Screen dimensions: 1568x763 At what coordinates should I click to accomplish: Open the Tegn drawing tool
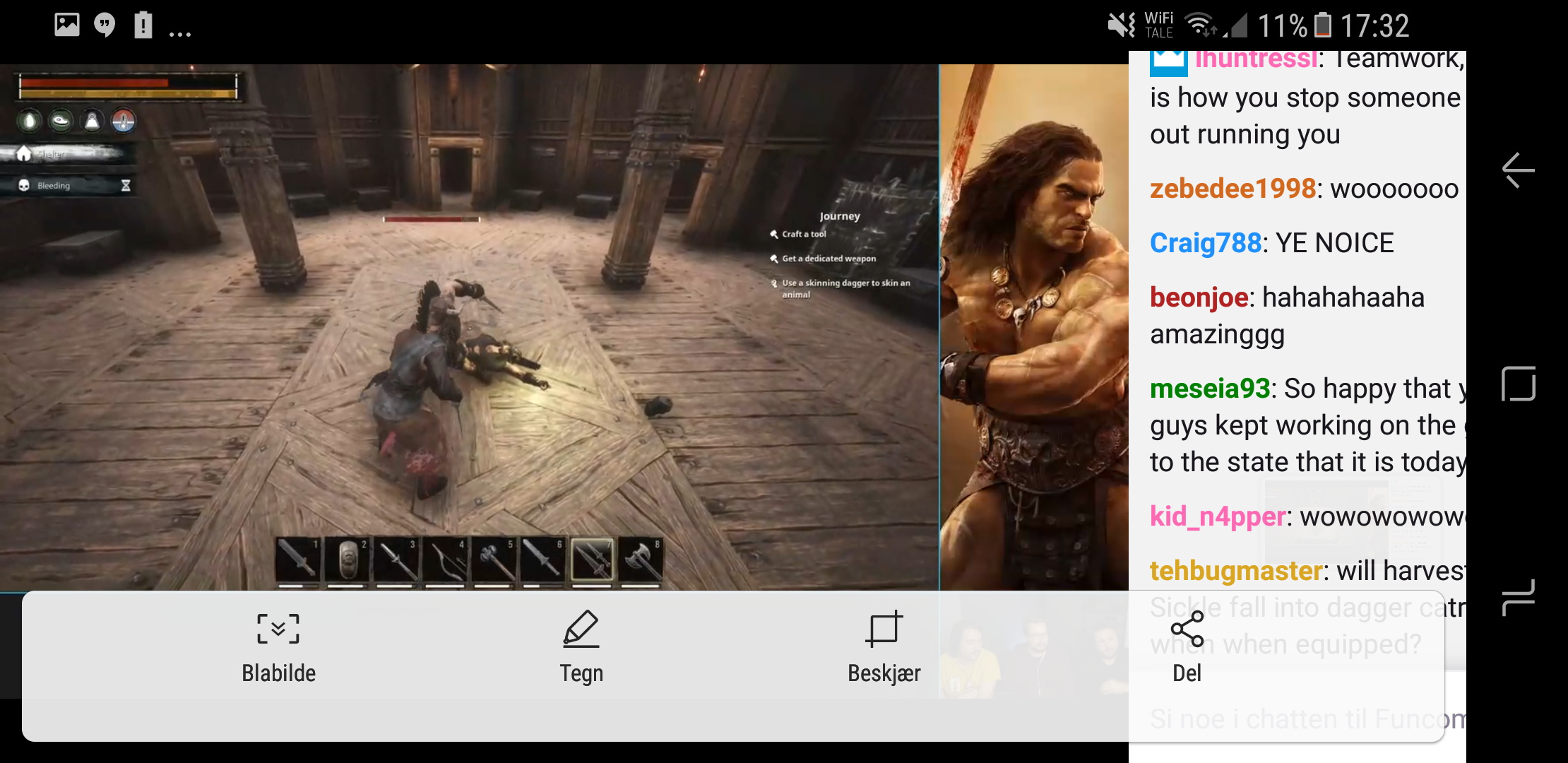[x=581, y=628]
